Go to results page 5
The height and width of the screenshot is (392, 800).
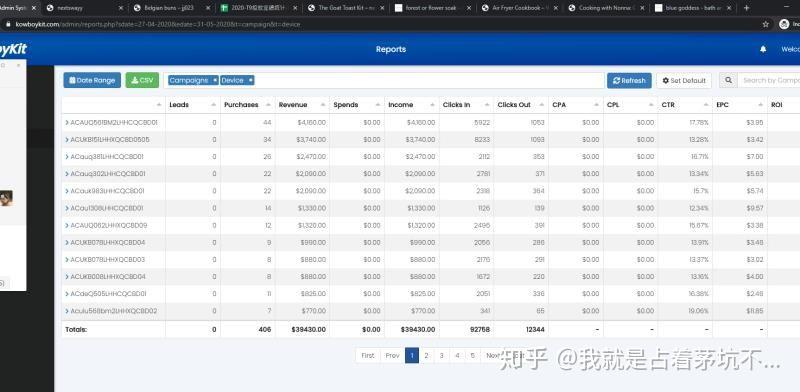[472, 355]
